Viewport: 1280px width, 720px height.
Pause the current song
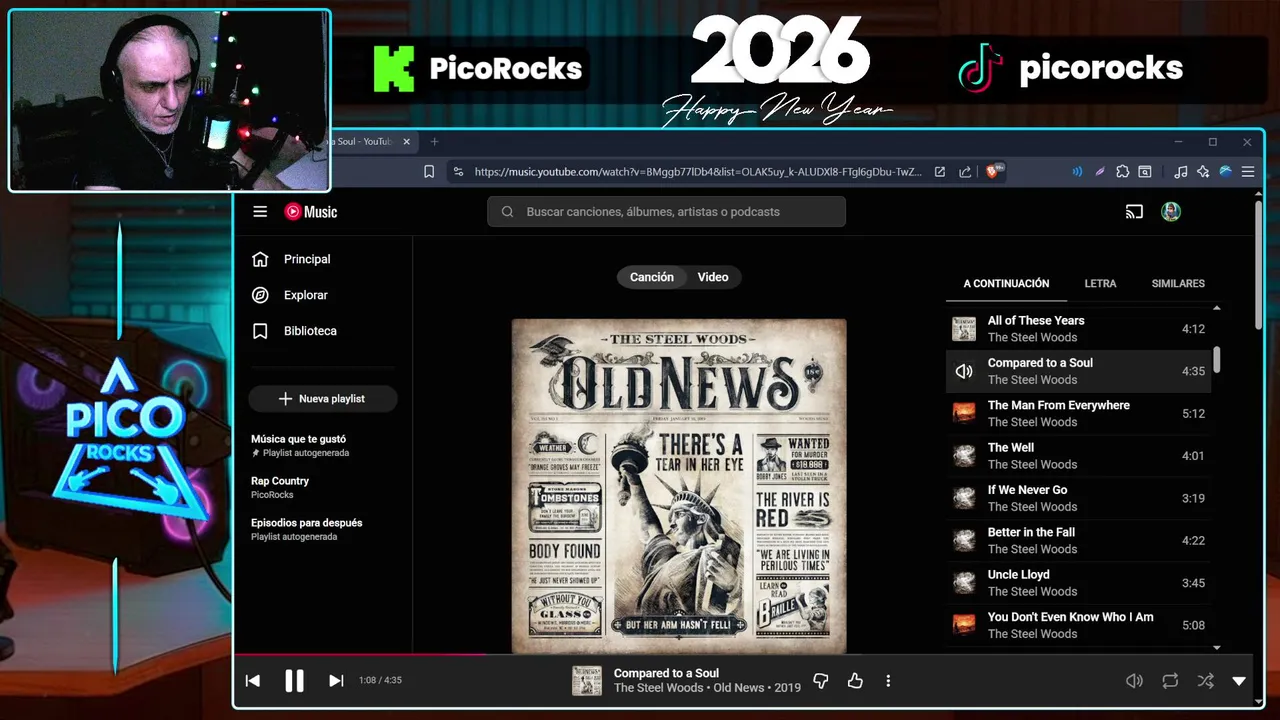pyautogui.click(x=294, y=681)
